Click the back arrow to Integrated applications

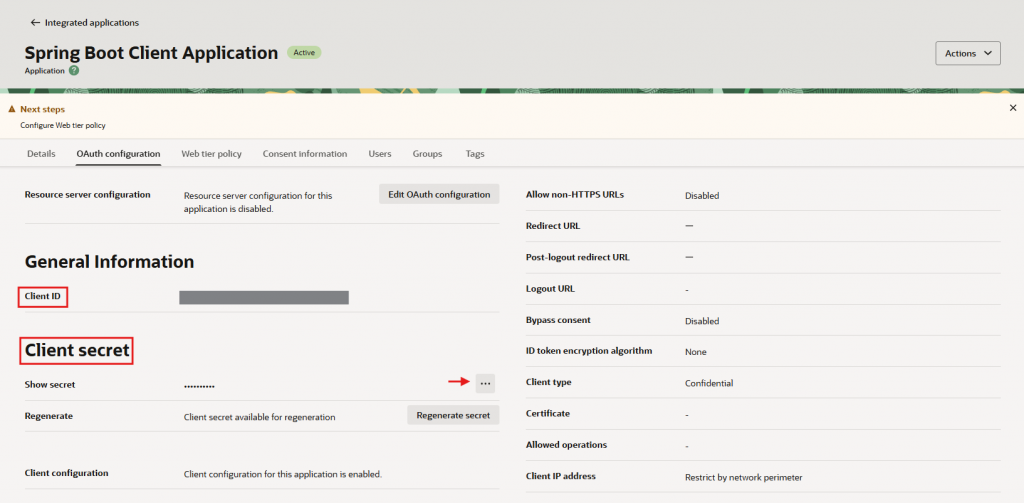coord(35,22)
